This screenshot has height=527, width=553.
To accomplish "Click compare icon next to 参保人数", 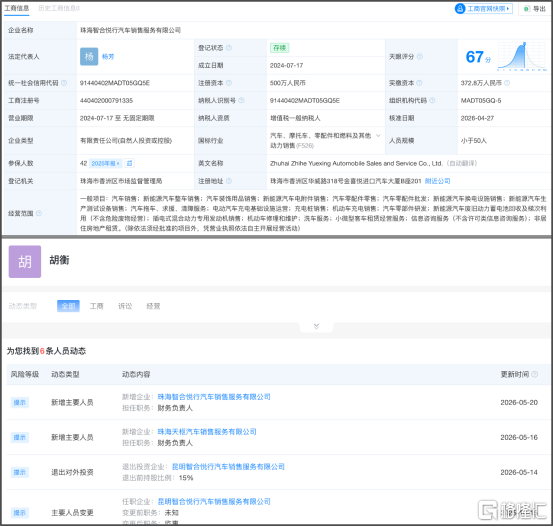I will pyautogui.click(x=129, y=163).
